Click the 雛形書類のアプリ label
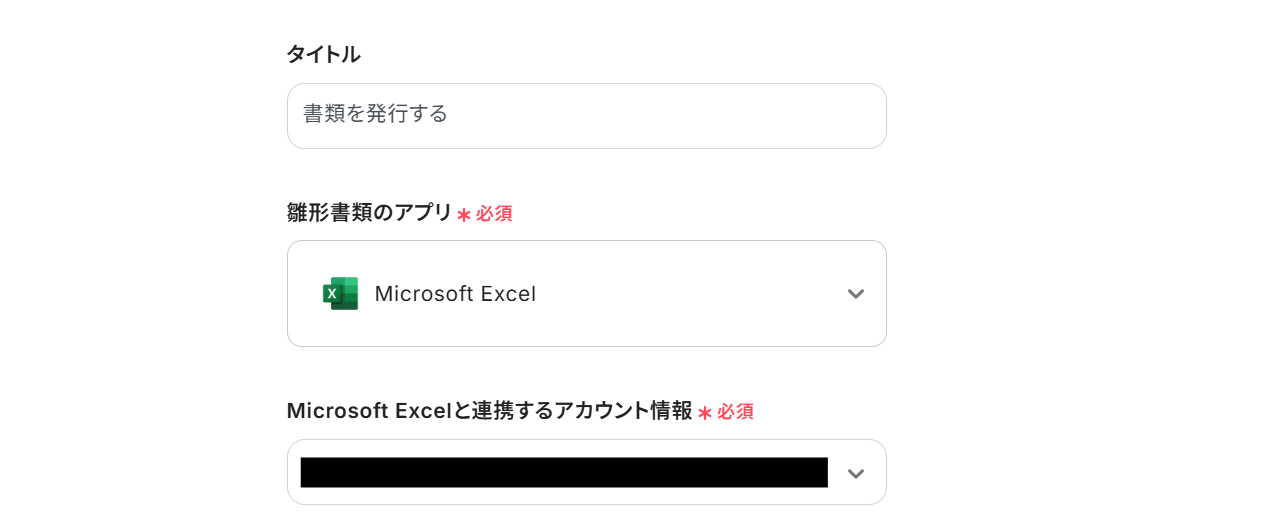Viewport: 1287px width, 525px height. click(369, 212)
